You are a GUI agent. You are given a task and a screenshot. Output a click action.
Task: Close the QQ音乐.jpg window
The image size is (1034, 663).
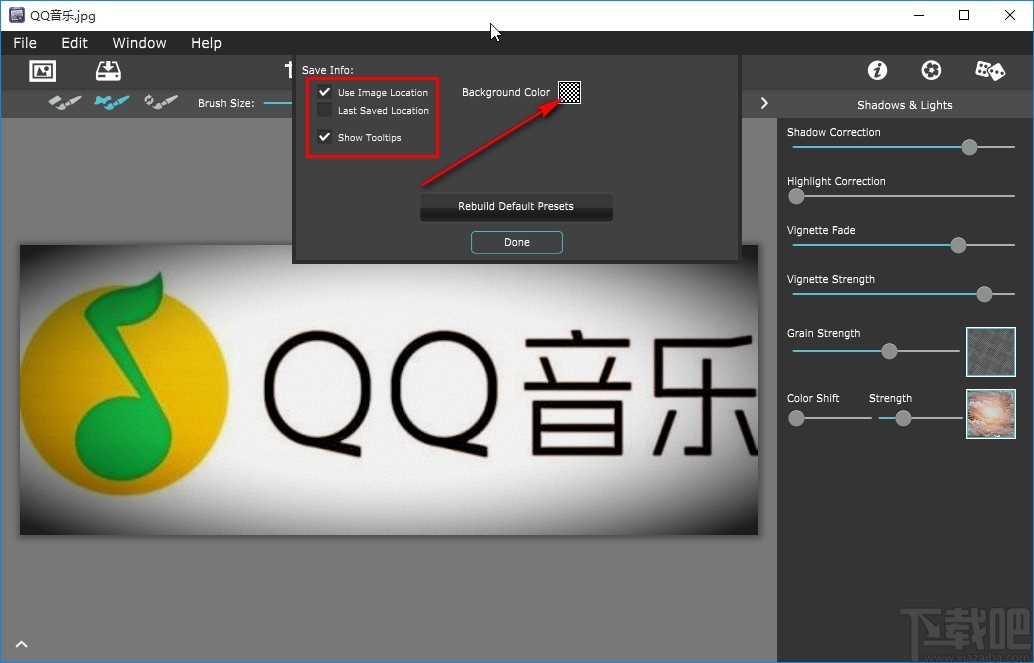click(1010, 15)
